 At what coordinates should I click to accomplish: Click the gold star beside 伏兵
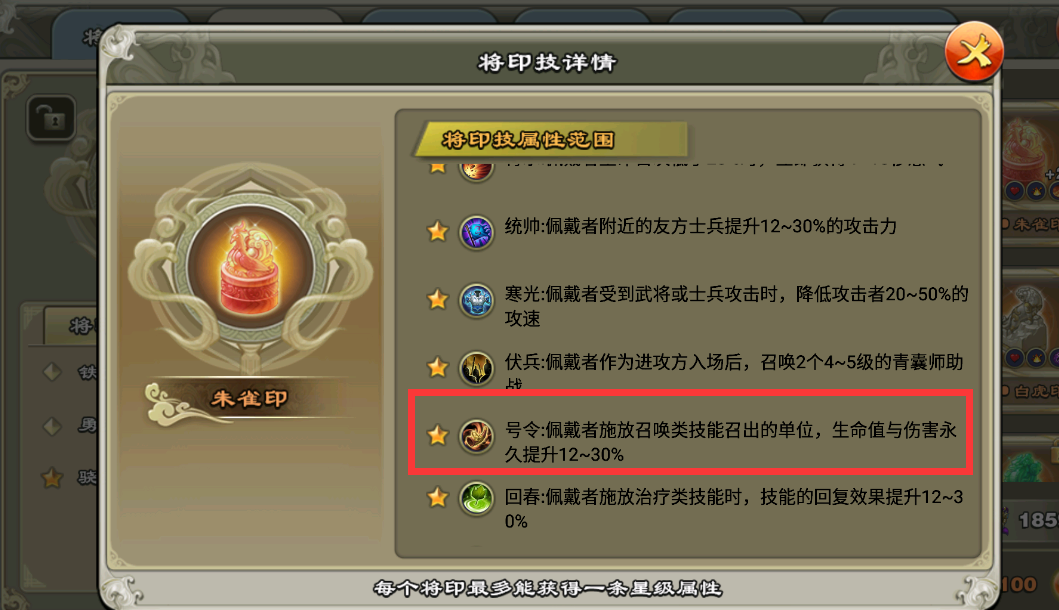coord(438,367)
